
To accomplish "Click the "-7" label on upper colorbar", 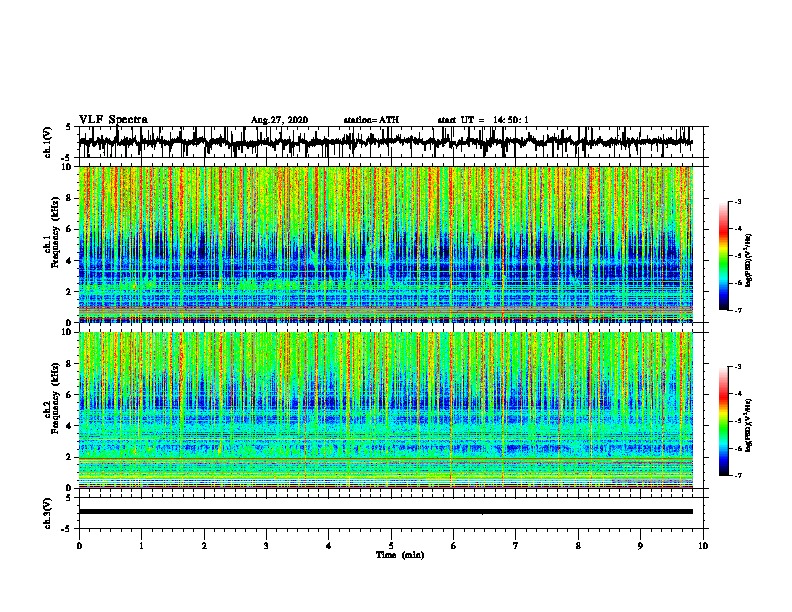I will [x=737, y=310].
